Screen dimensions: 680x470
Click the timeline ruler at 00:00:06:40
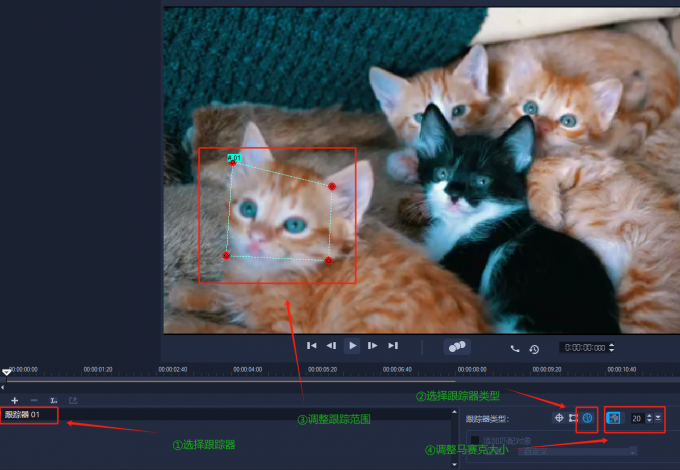pyautogui.click(x=397, y=370)
